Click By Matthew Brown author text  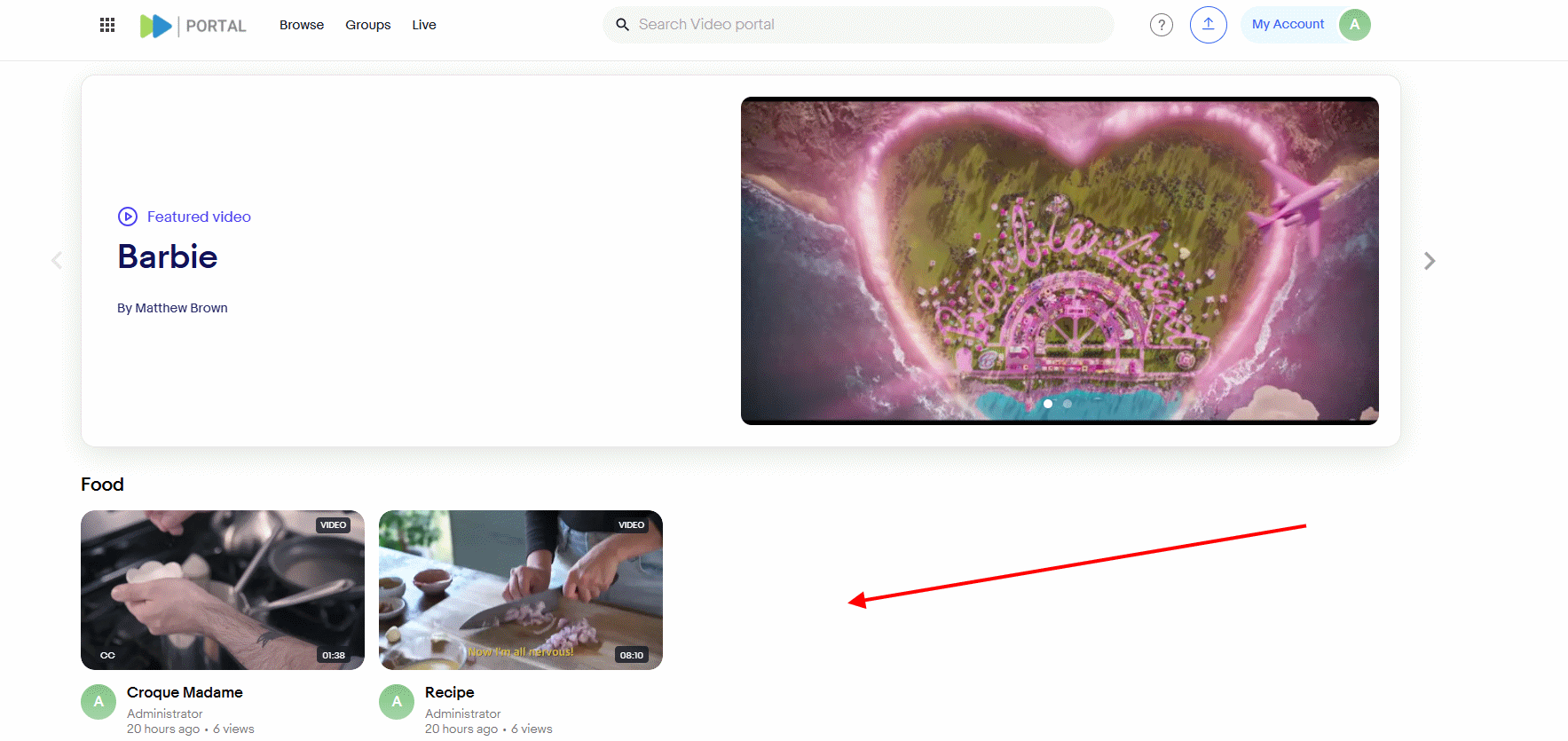coord(172,308)
